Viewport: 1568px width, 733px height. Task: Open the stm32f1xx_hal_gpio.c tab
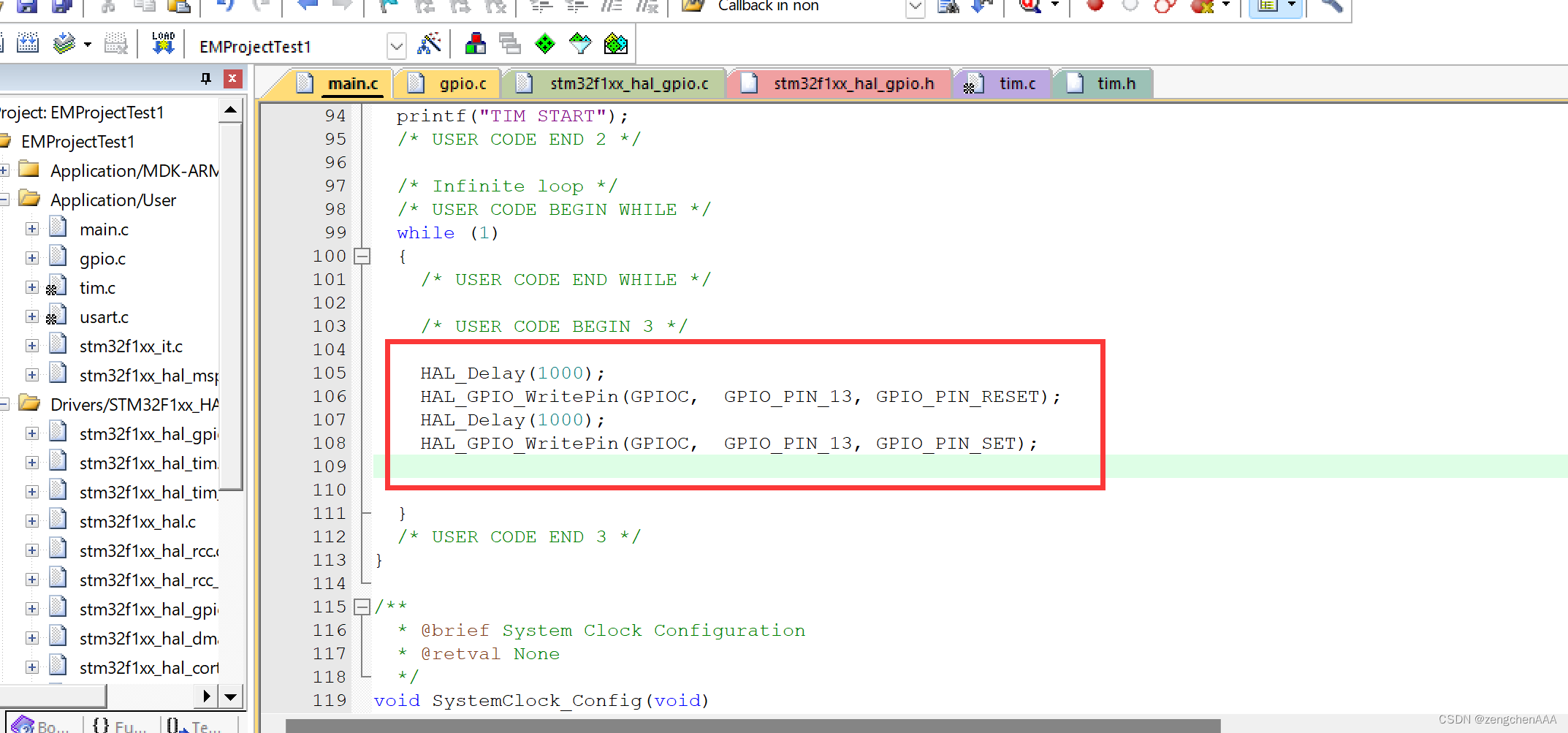click(x=614, y=83)
